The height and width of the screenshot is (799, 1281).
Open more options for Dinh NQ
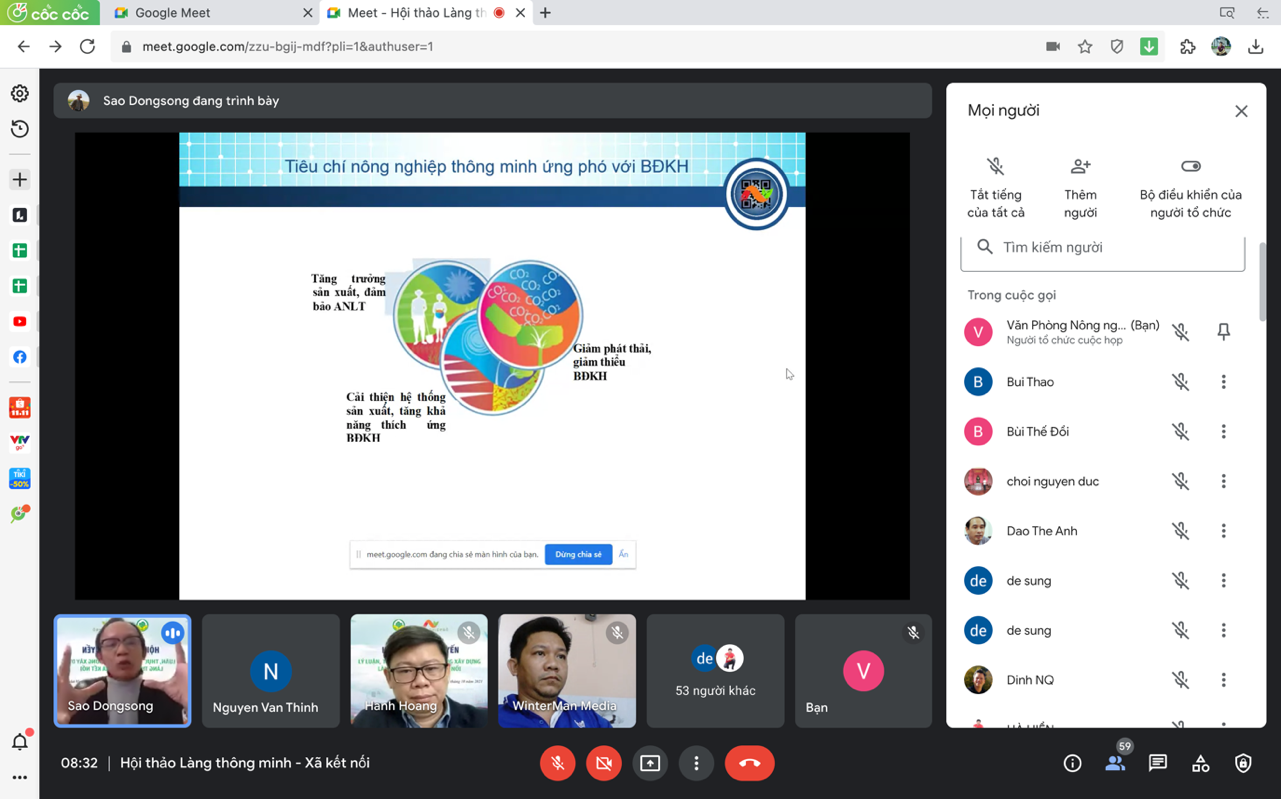coord(1223,680)
